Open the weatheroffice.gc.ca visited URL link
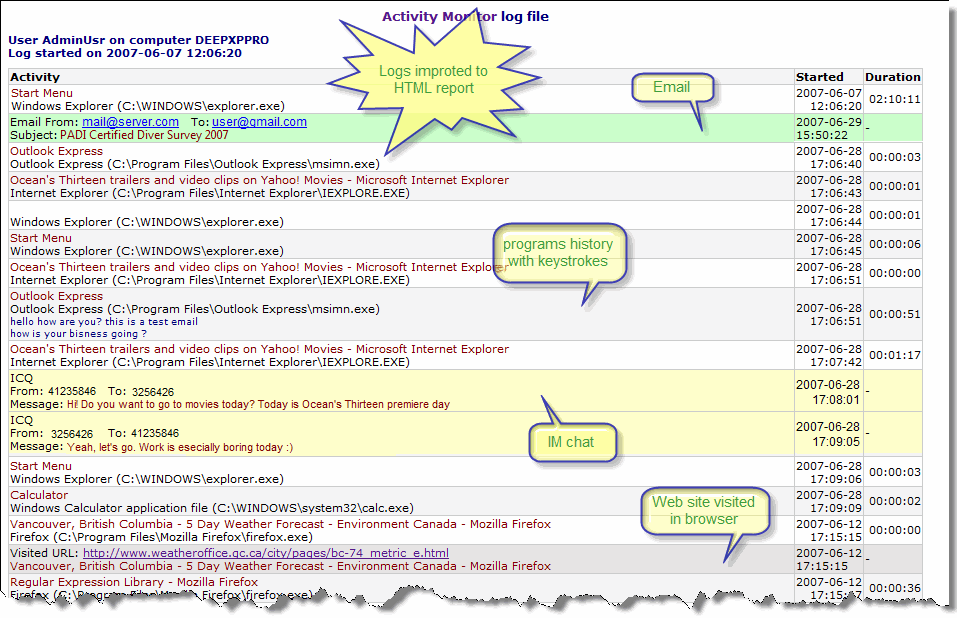The image size is (957, 618). pyautogui.click(x=265, y=553)
